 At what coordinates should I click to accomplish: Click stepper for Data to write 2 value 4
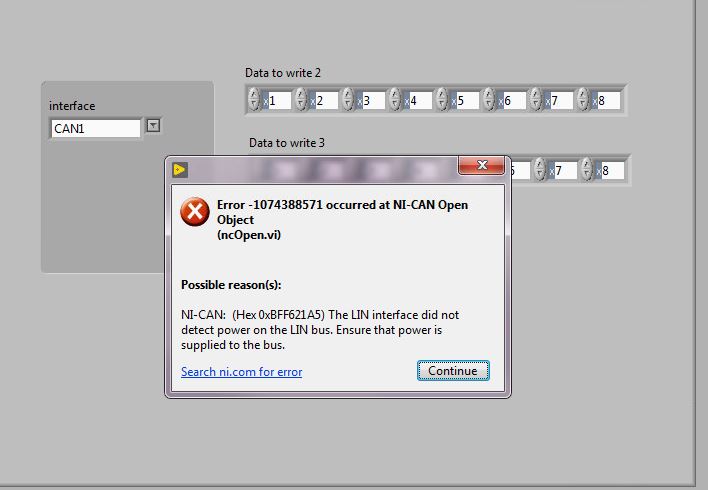(395, 99)
